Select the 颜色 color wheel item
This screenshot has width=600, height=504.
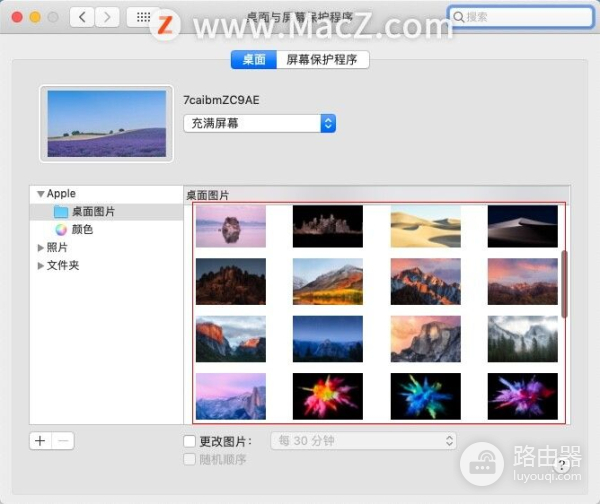pos(75,229)
